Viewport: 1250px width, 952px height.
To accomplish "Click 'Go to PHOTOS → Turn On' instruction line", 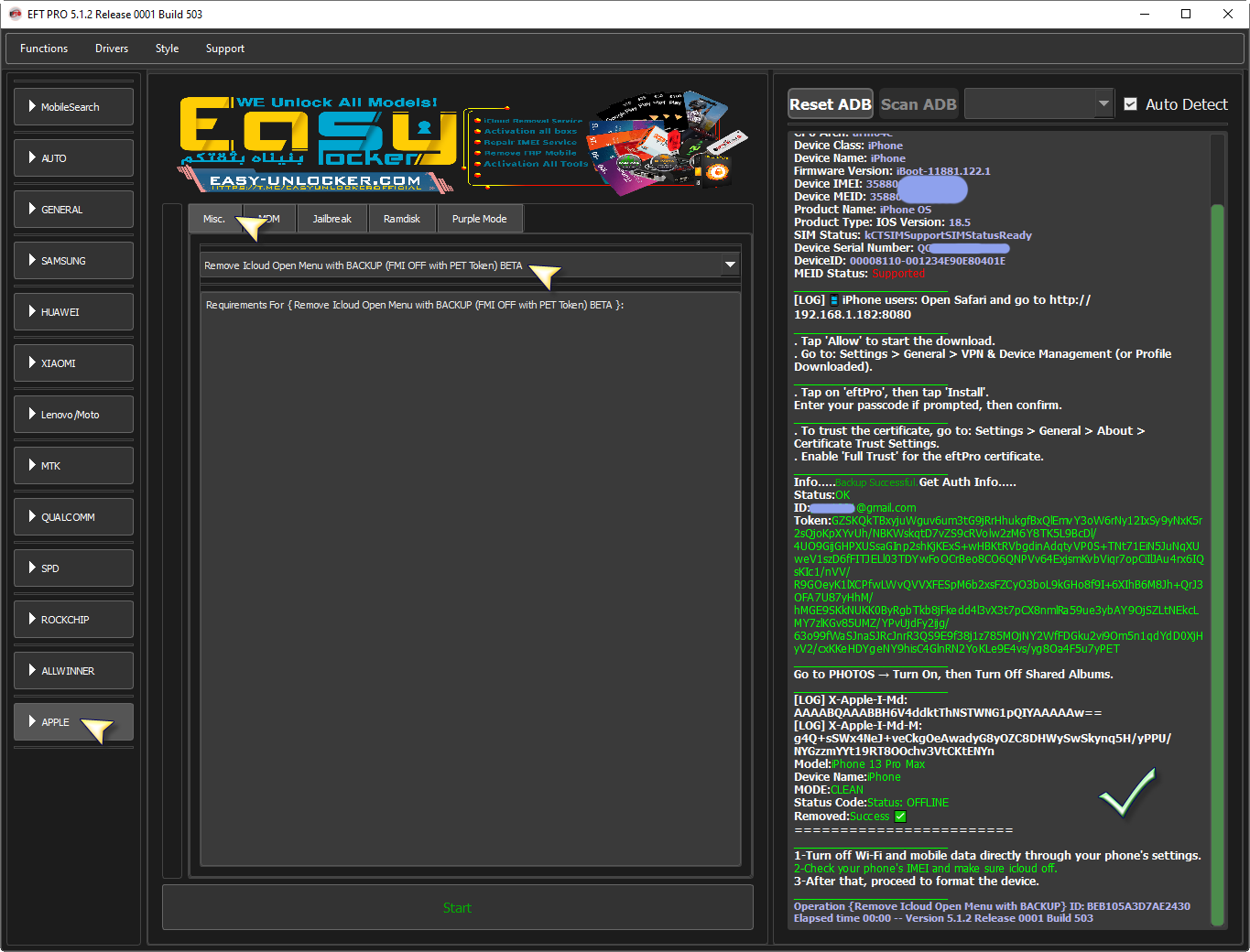I will [x=953, y=675].
